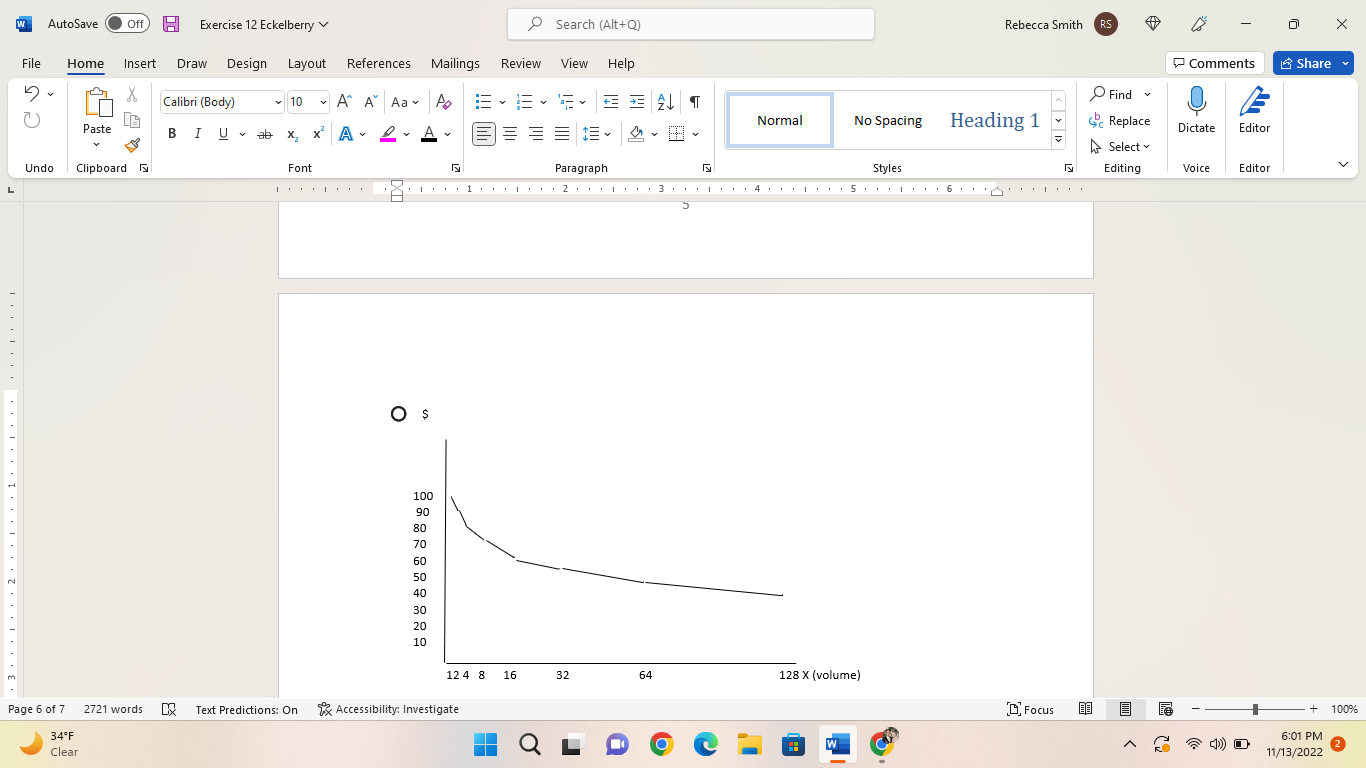The image size is (1366, 768).
Task: Apply the black font color button
Action: point(429,134)
